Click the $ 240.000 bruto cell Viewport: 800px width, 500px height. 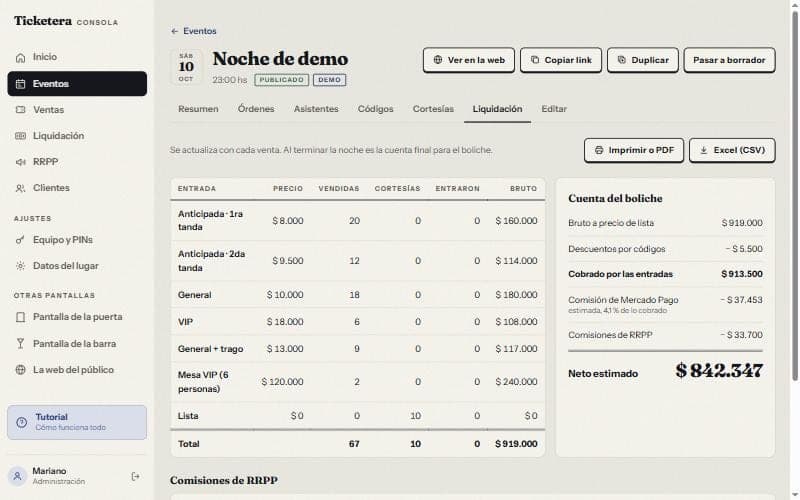click(x=516, y=382)
